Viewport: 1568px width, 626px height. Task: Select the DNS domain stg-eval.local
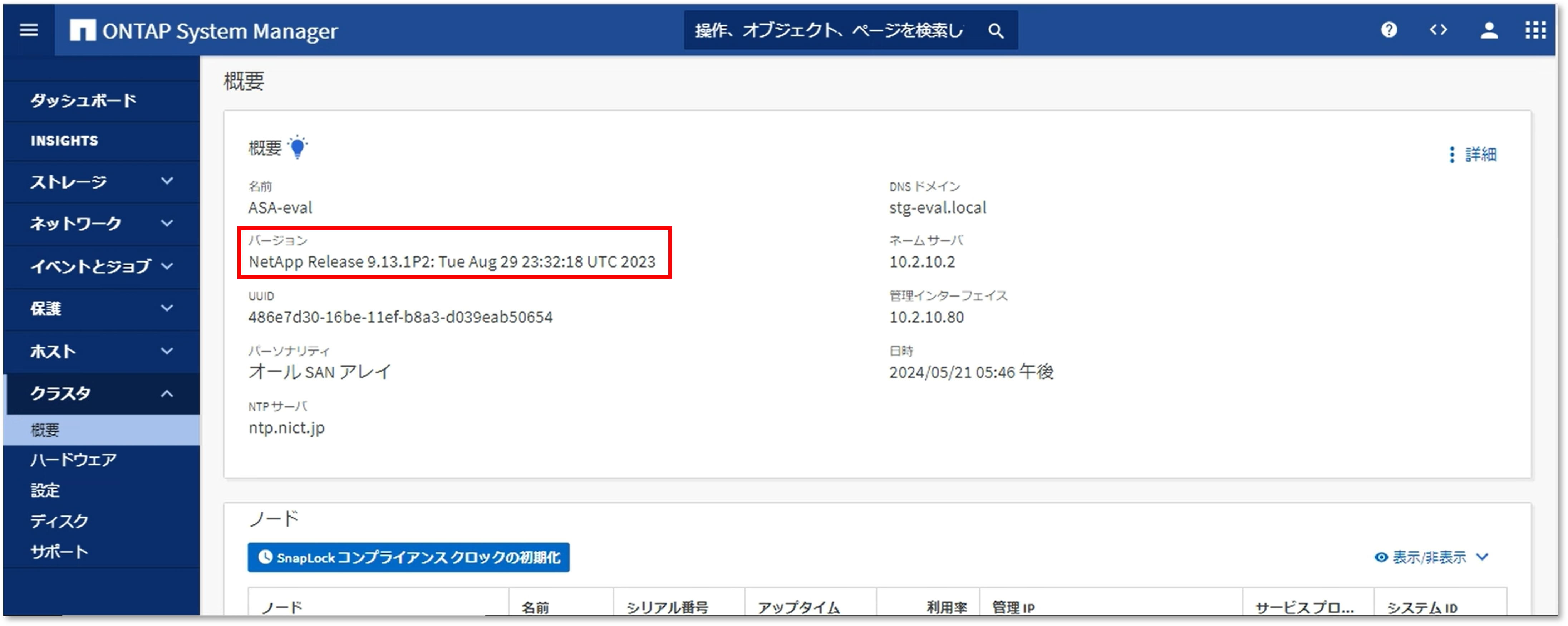(937, 207)
